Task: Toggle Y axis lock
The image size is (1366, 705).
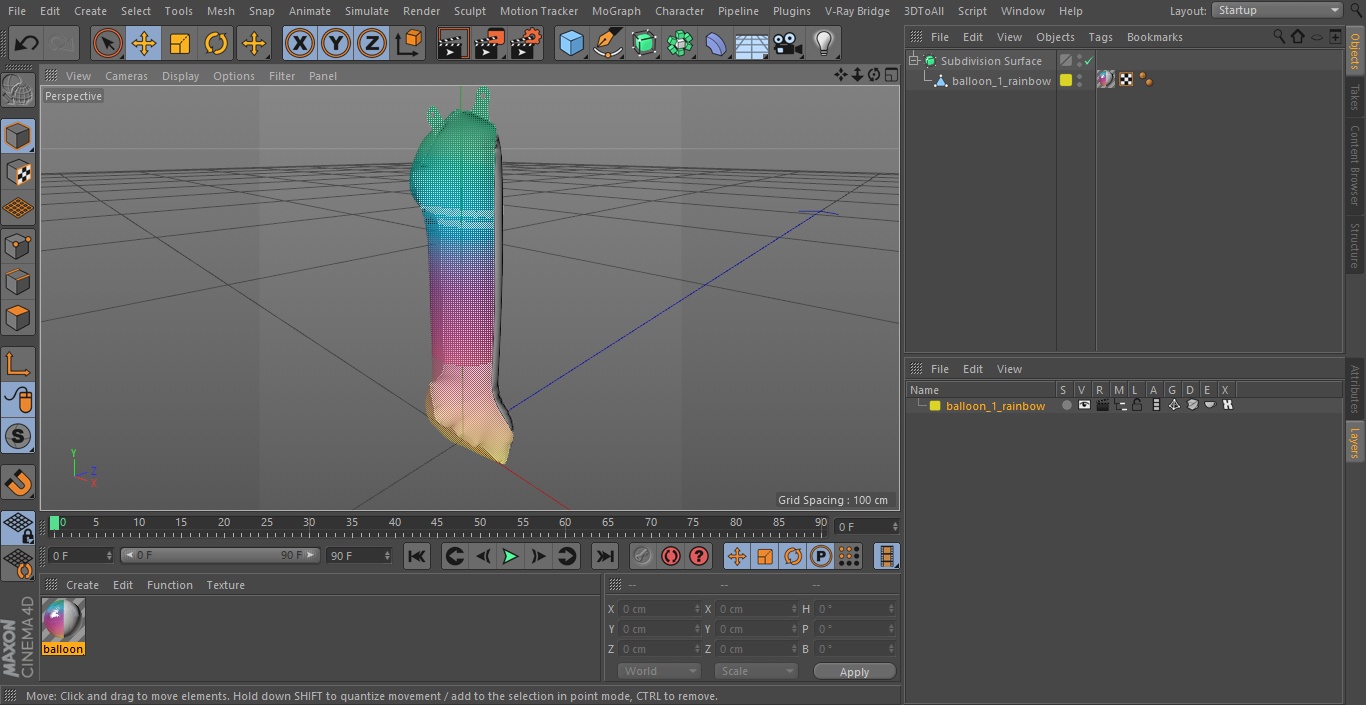Action: coord(336,44)
